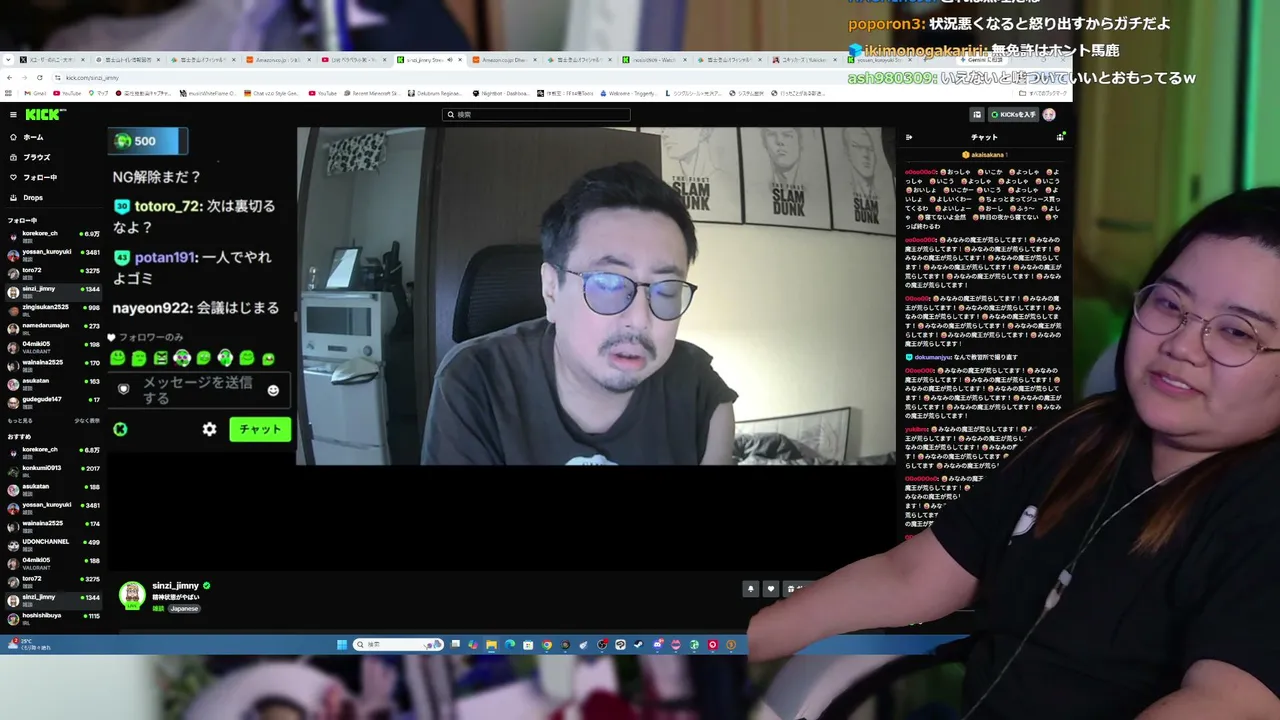1280x720 pixels.
Task: Open Google Chrome from the taskbar
Action: point(547,645)
